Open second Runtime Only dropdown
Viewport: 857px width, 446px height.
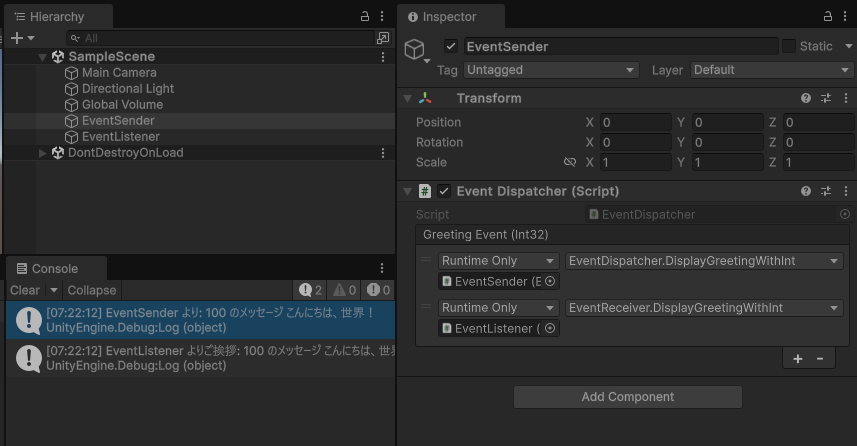498,308
